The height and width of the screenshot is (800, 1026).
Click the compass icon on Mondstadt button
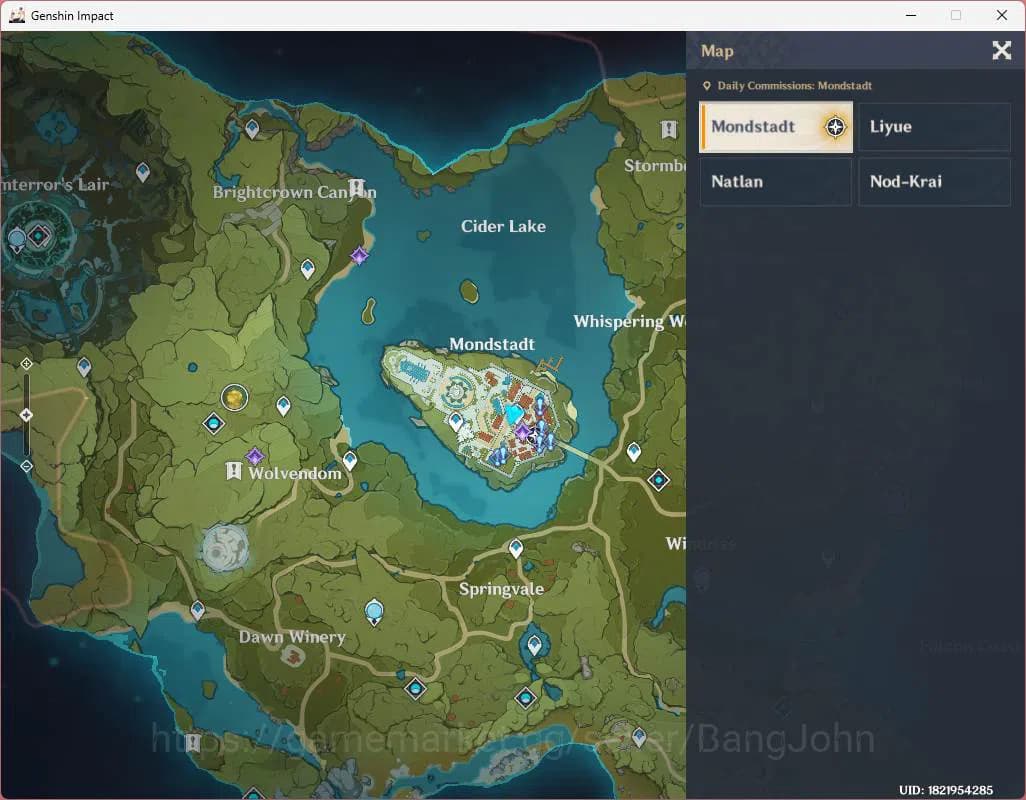point(835,127)
